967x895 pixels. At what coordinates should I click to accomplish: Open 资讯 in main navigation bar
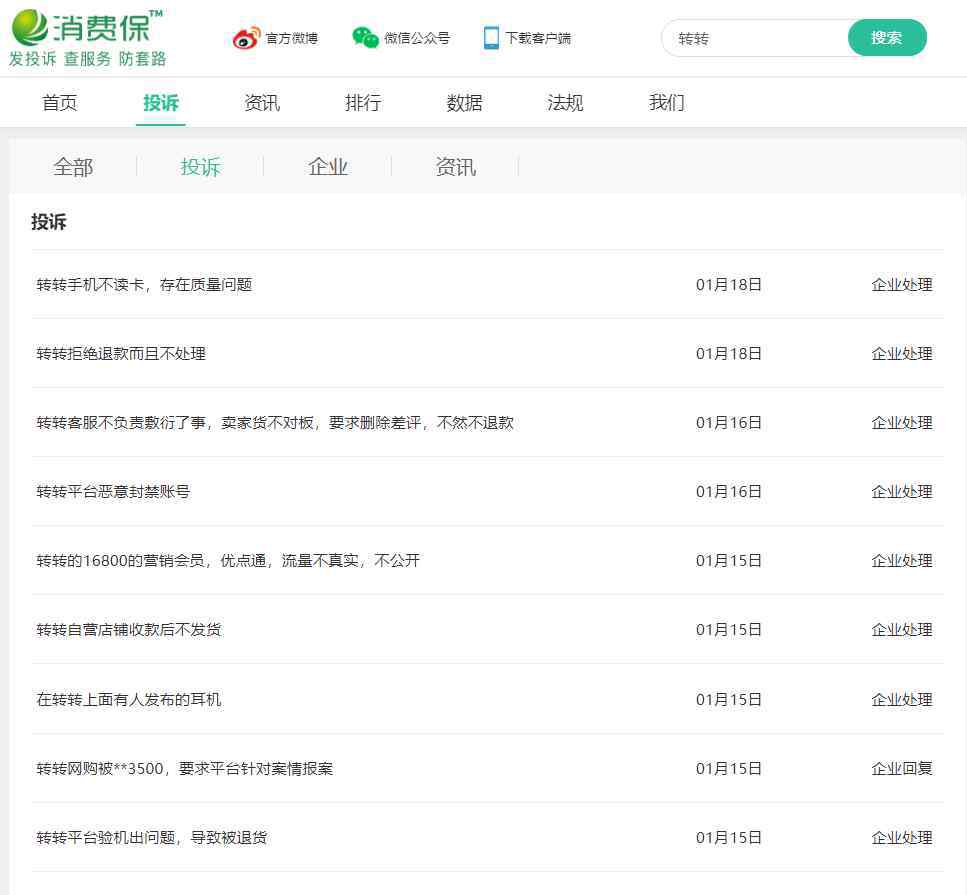262,102
